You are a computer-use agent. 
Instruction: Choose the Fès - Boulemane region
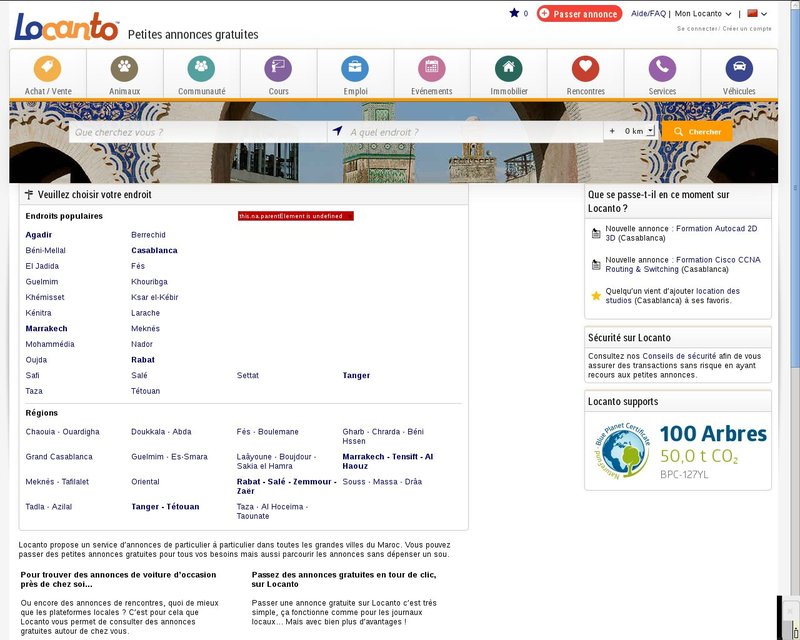(267, 432)
